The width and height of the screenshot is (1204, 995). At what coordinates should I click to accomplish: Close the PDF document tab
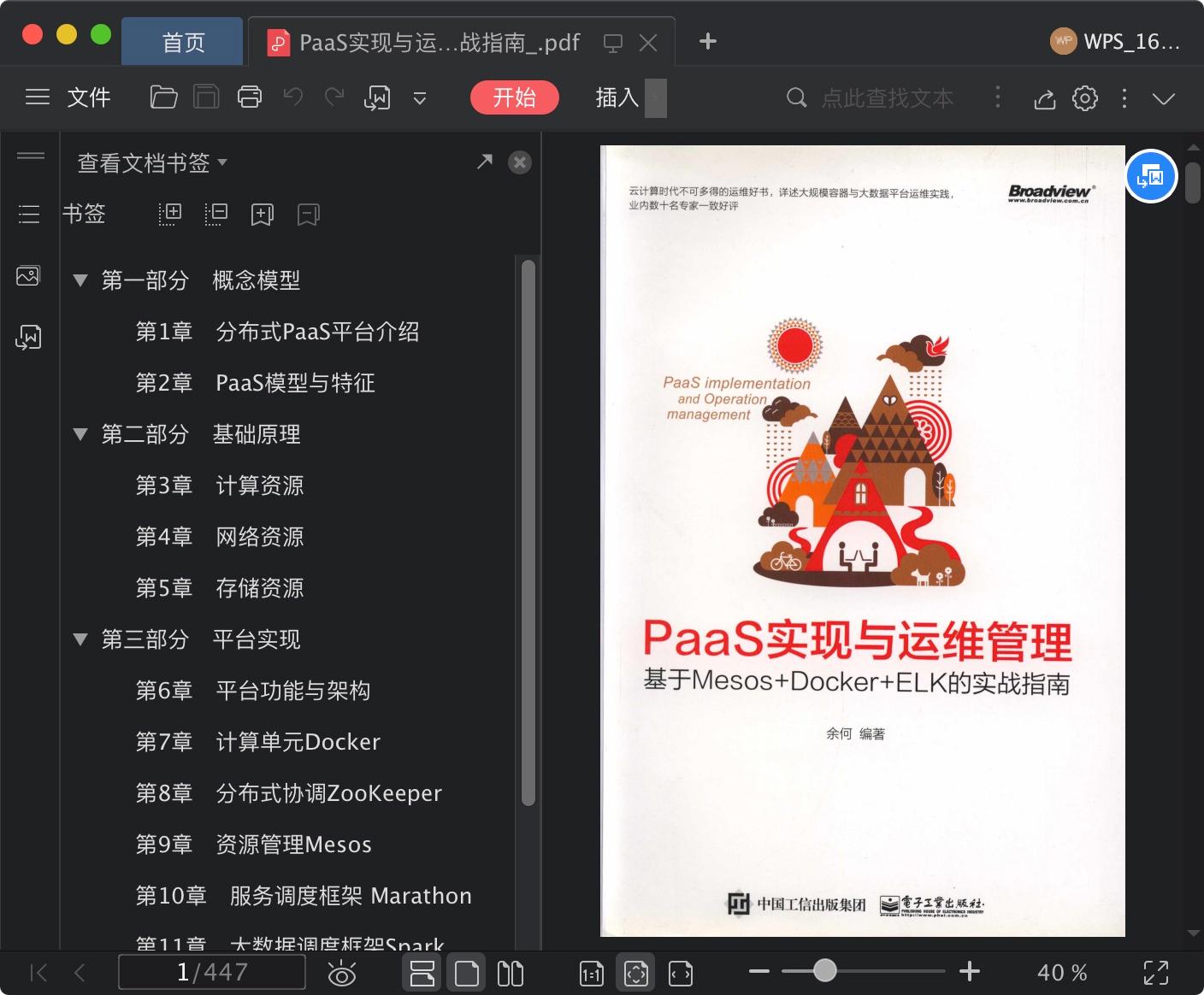point(649,43)
